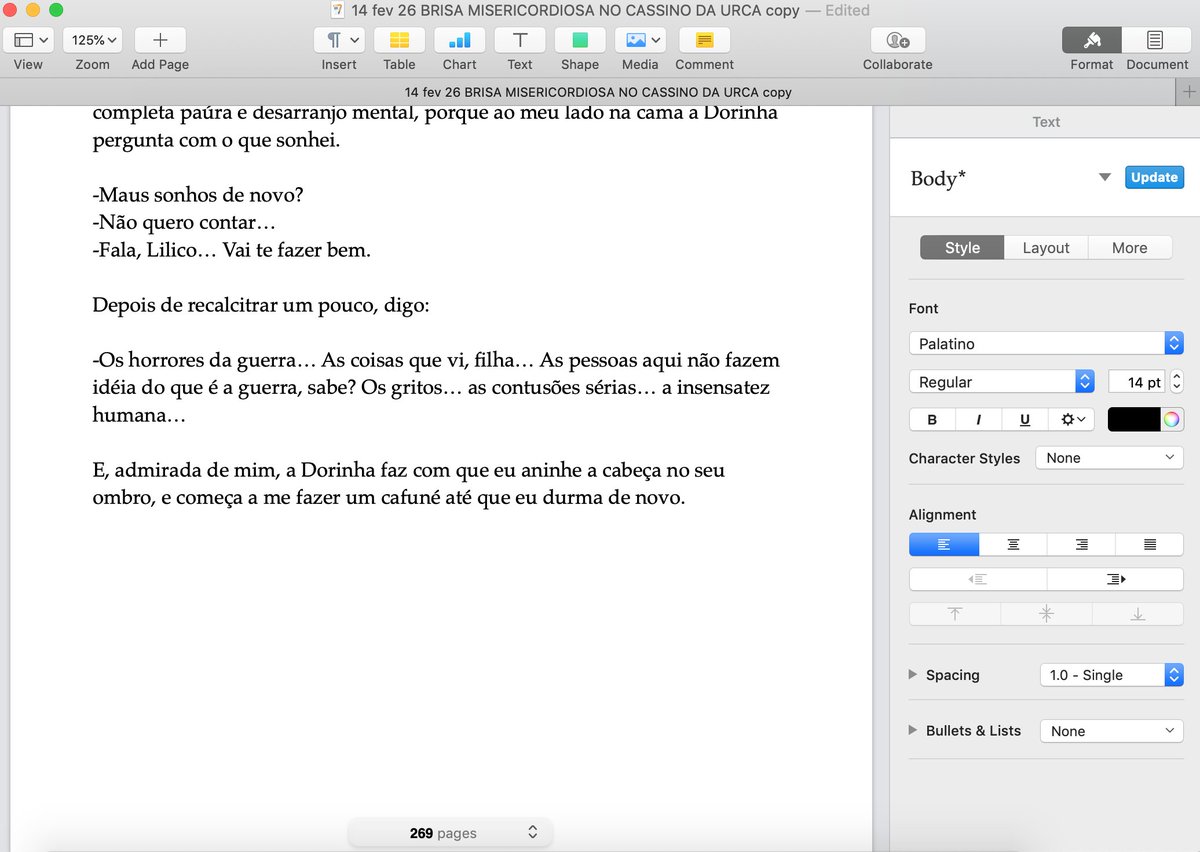Open the 269 pages count popup
This screenshot has width=1200, height=852.
[x=450, y=832]
